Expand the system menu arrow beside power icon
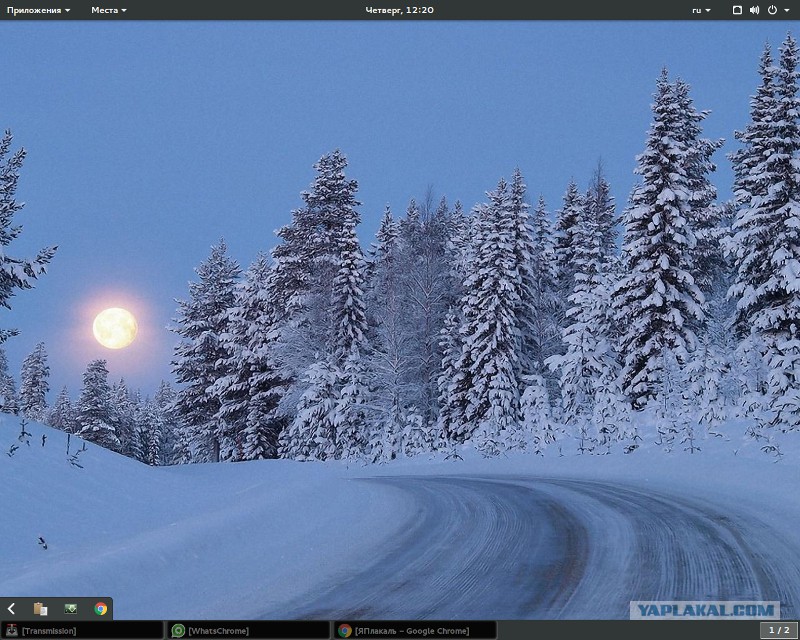Image resolution: width=800 pixels, height=640 pixels. [x=785, y=10]
